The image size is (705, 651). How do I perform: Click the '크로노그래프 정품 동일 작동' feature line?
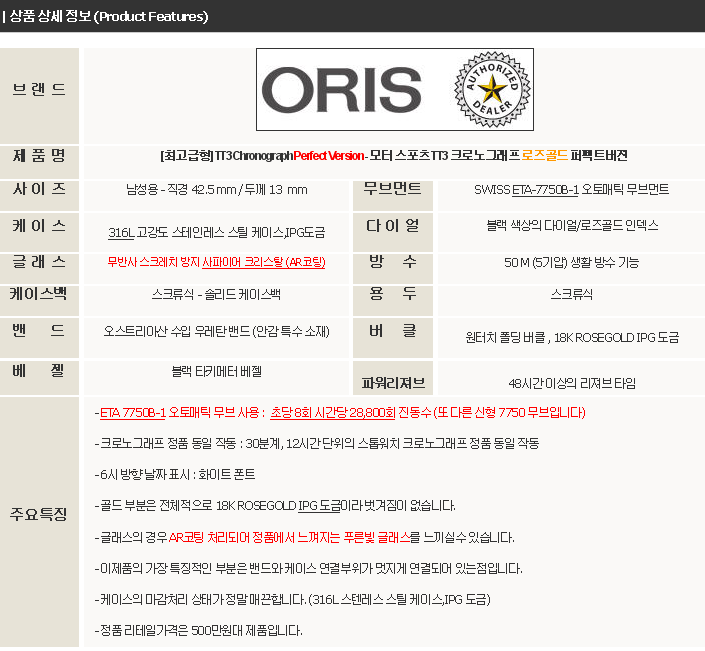tap(317, 444)
